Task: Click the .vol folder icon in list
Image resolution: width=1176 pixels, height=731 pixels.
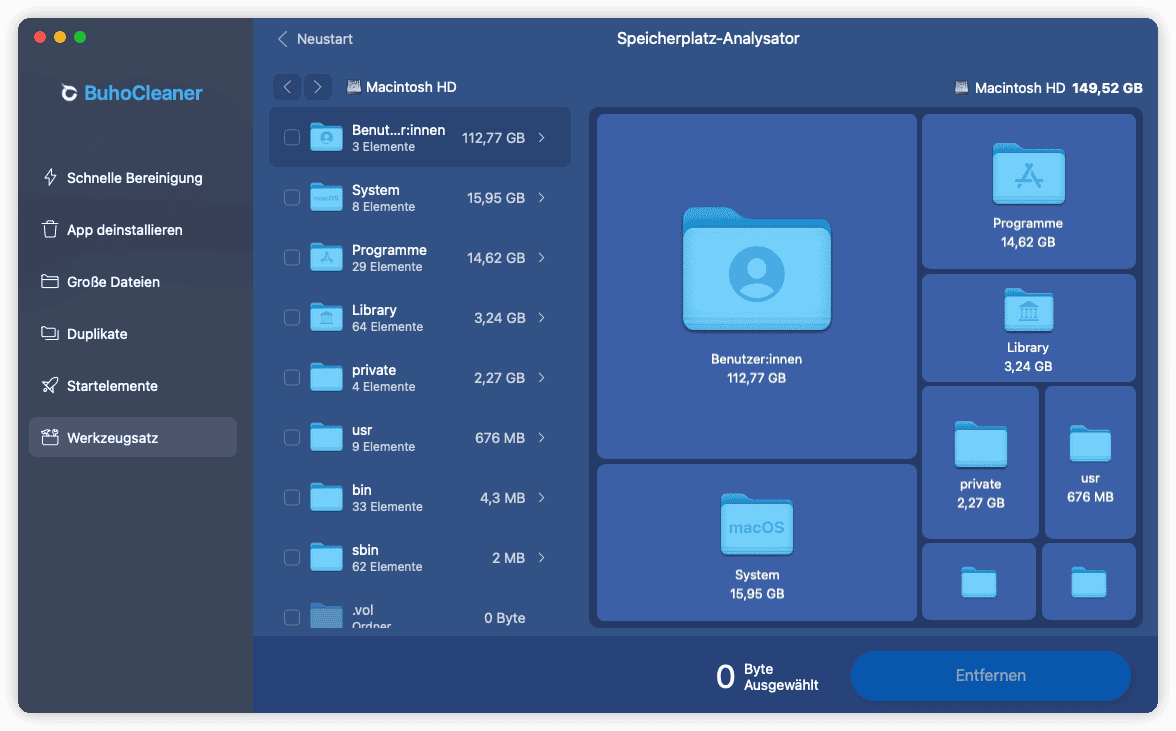Action: [326, 616]
